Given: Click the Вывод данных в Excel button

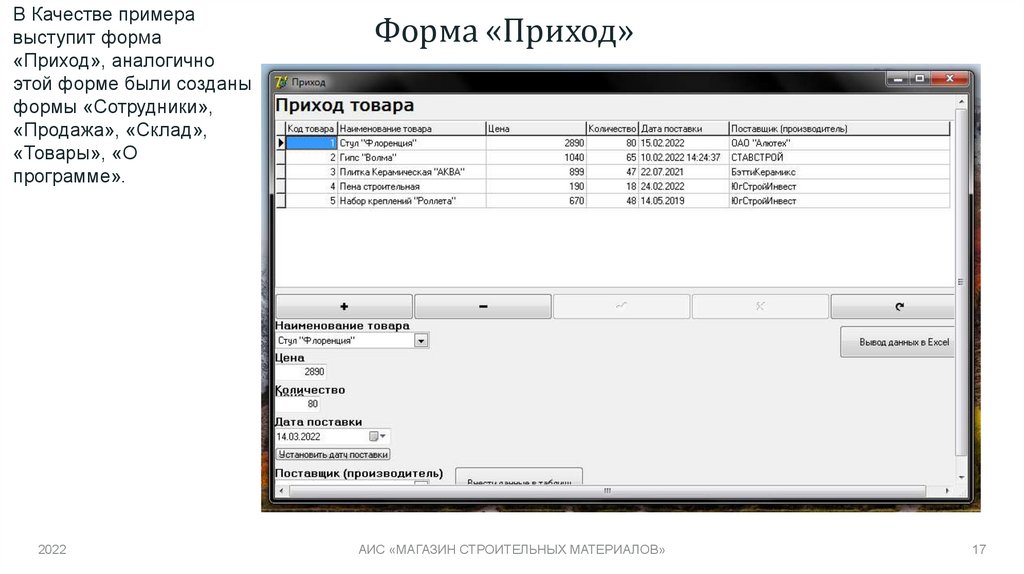Looking at the screenshot, I should 897,342.
